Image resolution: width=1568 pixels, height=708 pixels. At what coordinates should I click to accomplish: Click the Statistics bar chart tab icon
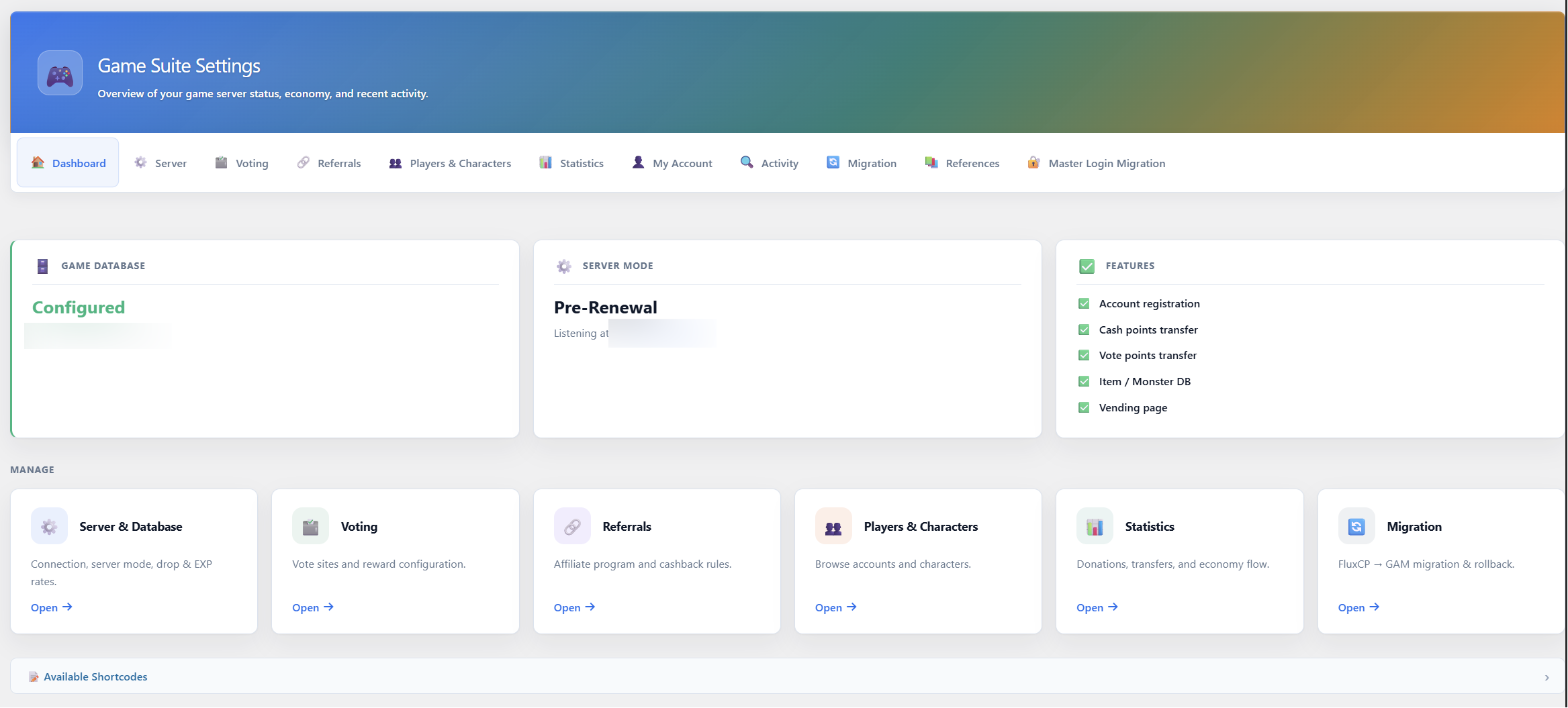545,162
